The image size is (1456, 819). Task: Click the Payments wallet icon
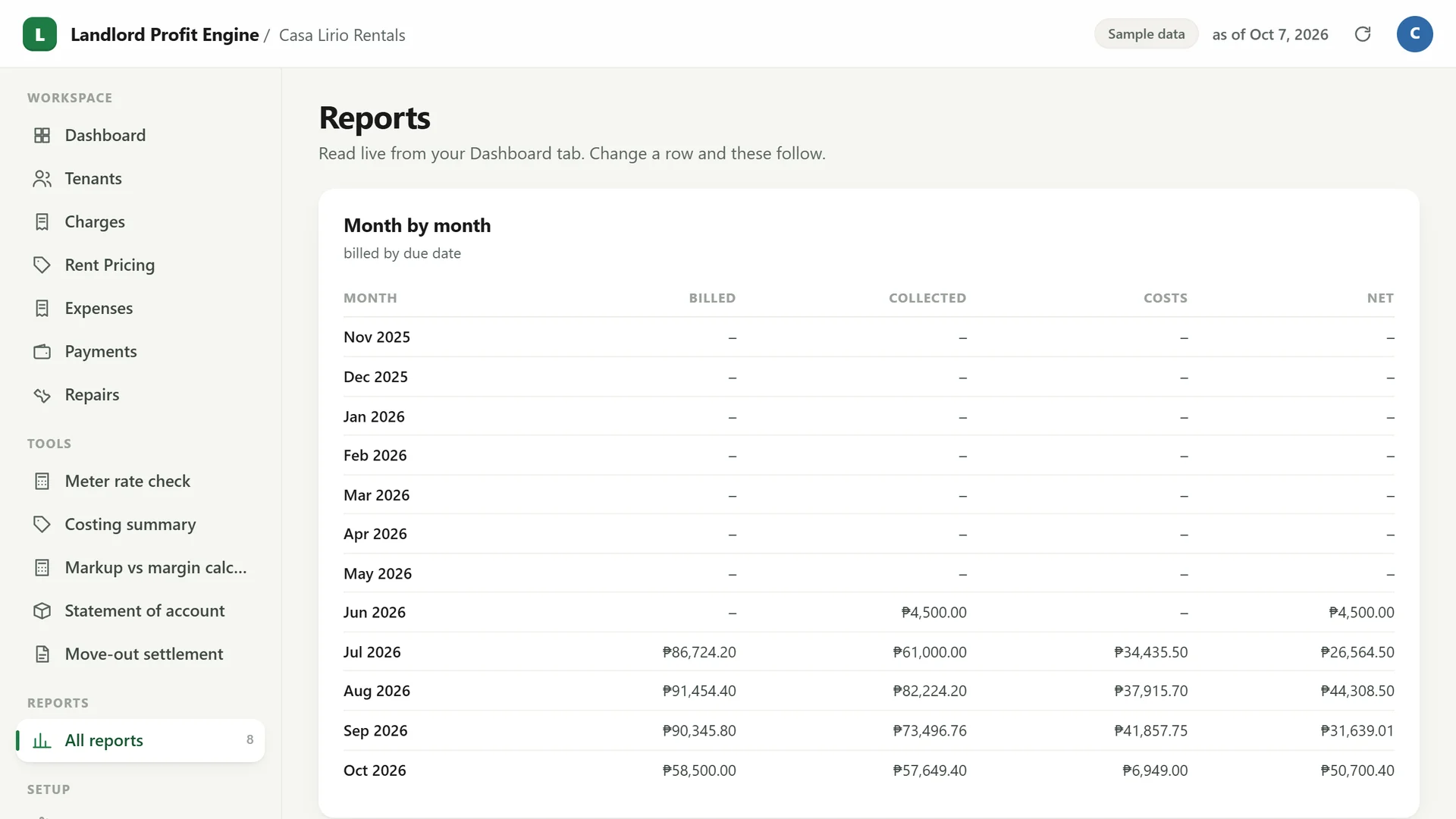tap(42, 351)
